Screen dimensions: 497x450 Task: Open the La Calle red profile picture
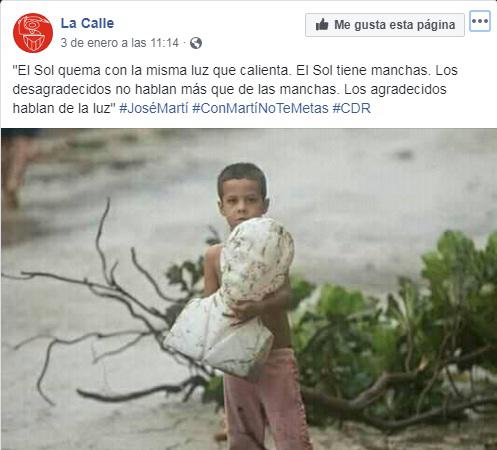(33, 33)
